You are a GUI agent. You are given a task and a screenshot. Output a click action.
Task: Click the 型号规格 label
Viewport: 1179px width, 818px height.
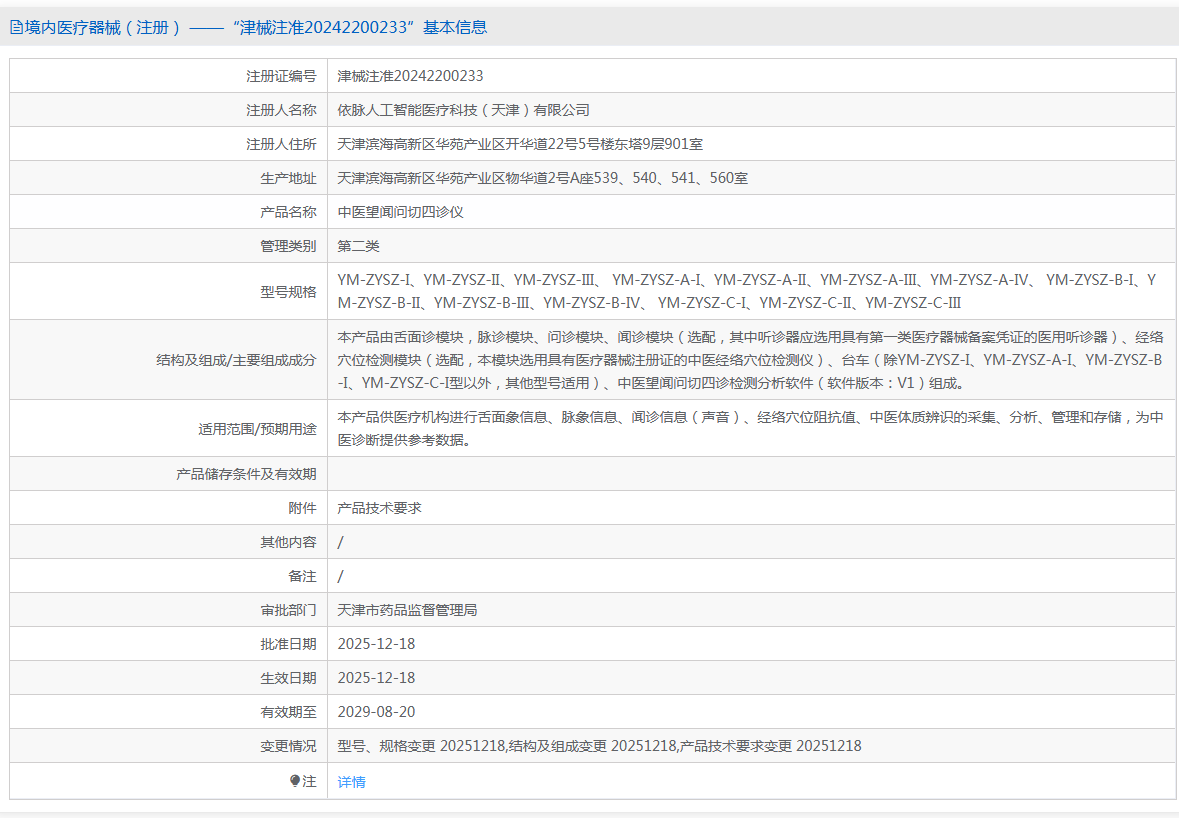pos(288,292)
